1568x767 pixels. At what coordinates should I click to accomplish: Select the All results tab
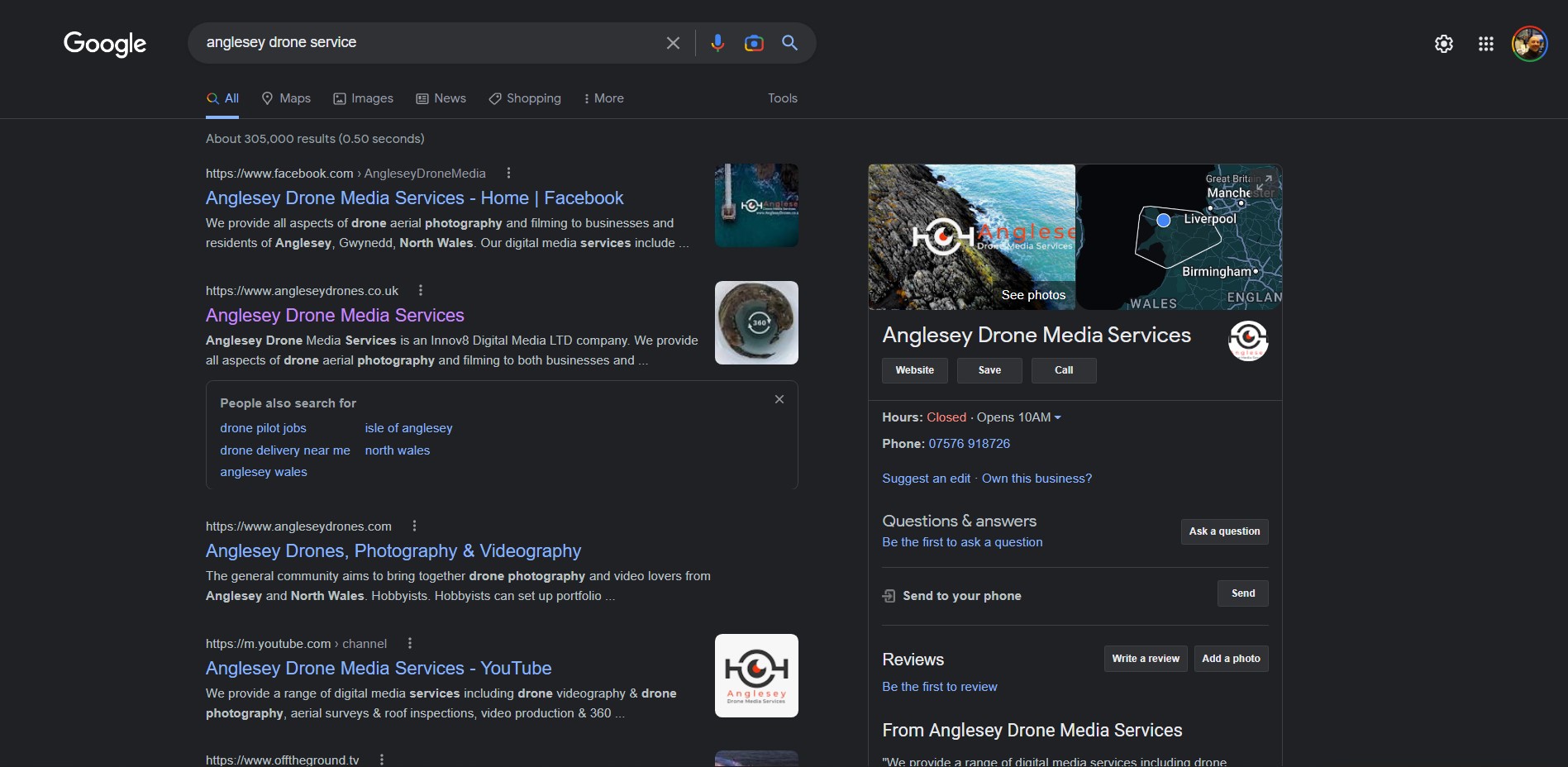click(x=222, y=98)
